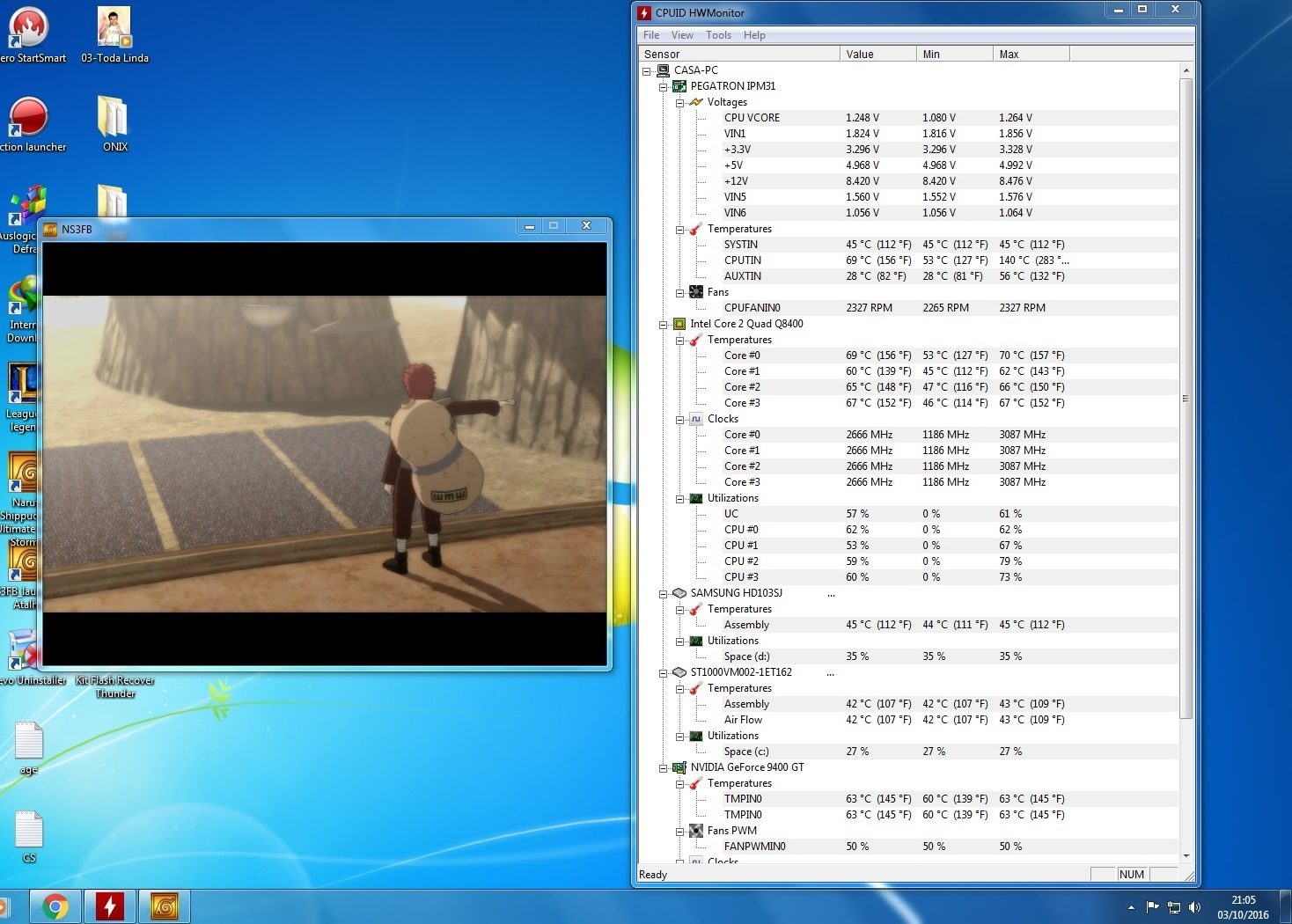Open the Help menu in HWMonitor
The height and width of the screenshot is (924, 1292).
(x=754, y=35)
